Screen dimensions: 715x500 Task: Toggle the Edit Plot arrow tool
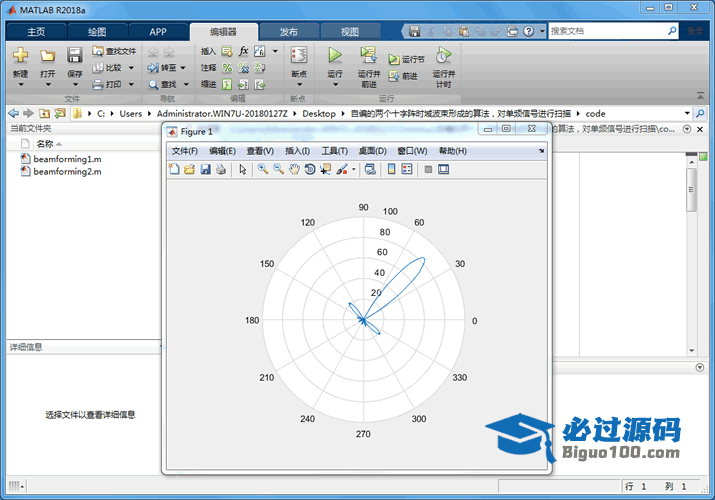click(242, 170)
